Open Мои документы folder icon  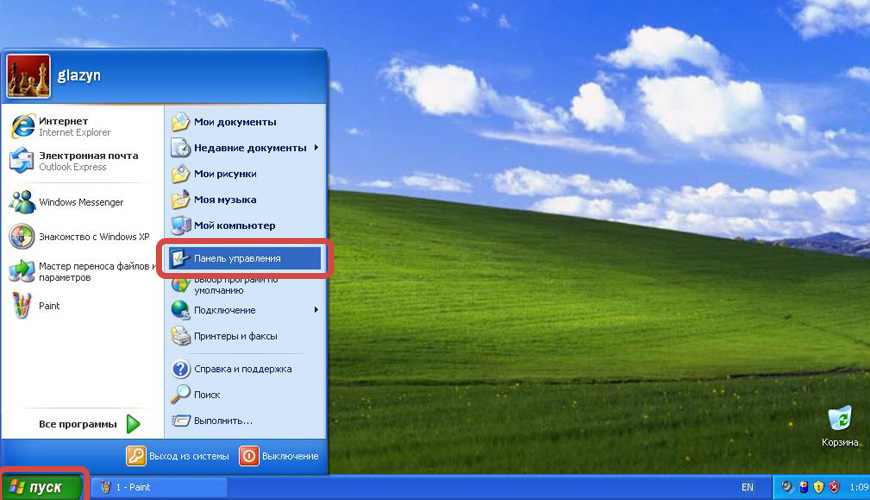point(180,122)
